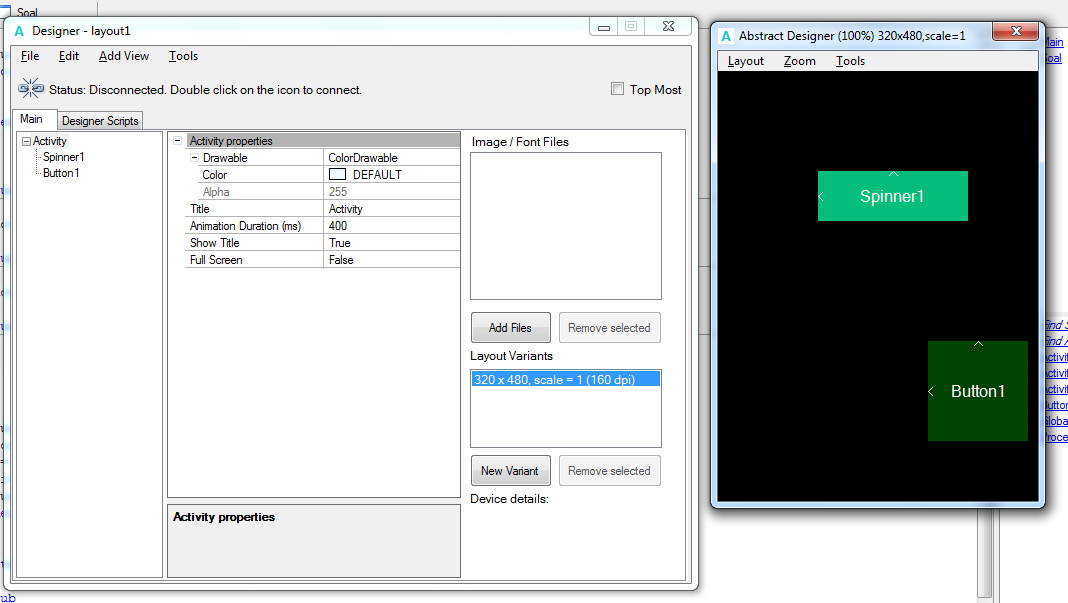Select Spinner1 in the views tree
This screenshot has height=603, width=1068.
point(63,157)
